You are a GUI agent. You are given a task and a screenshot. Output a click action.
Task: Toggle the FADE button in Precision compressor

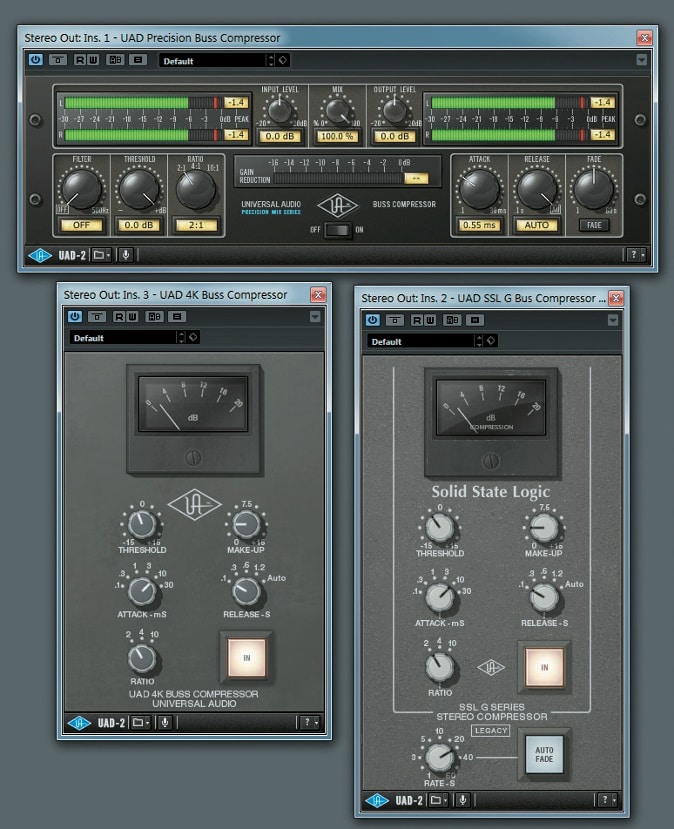[594, 225]
